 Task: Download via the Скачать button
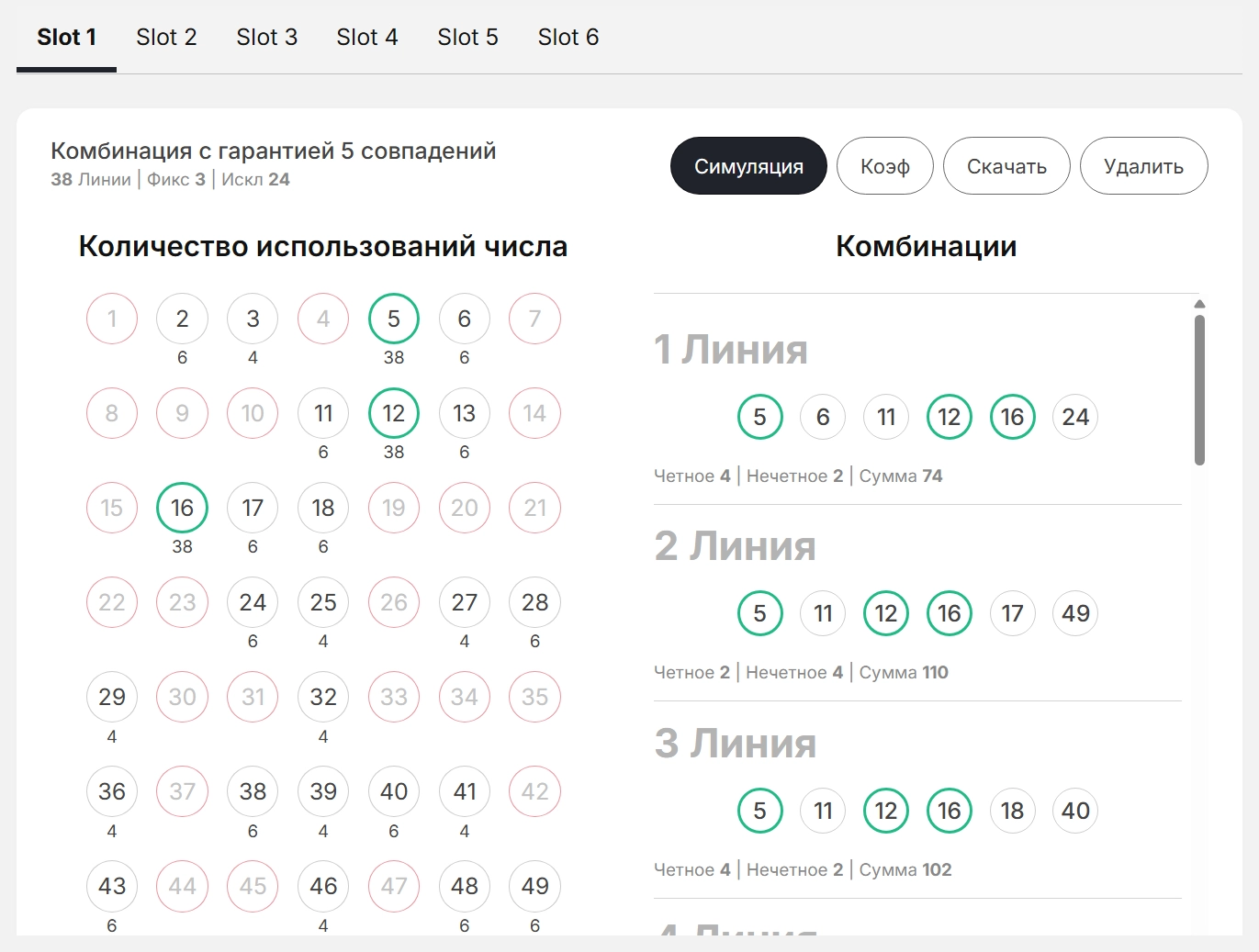coord(1006,166)
